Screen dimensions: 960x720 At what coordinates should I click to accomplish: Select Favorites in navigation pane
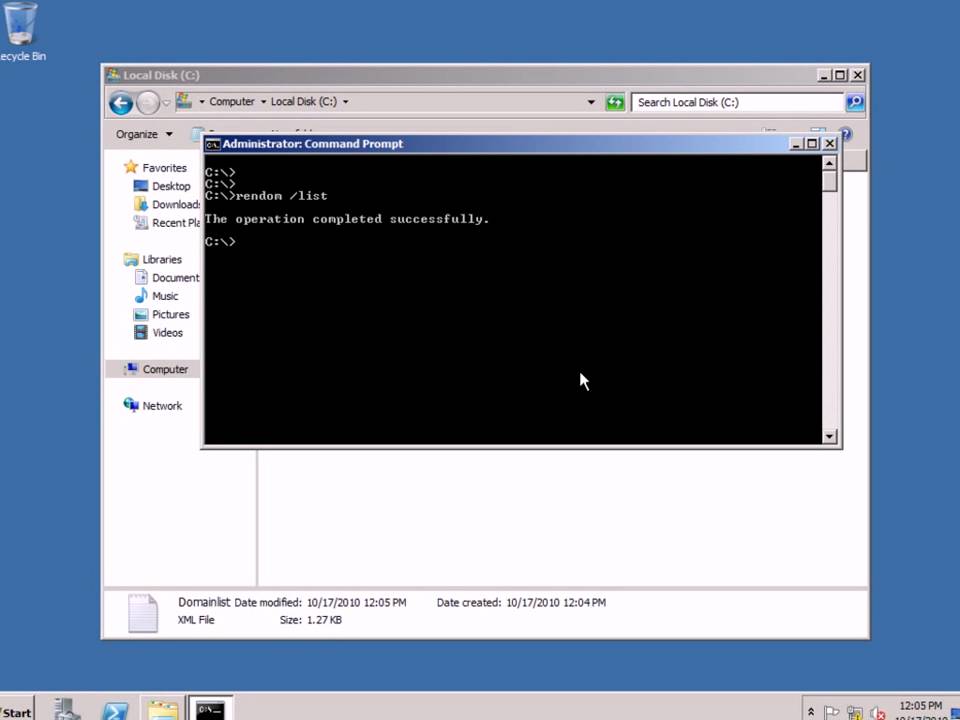coord(164,168)
